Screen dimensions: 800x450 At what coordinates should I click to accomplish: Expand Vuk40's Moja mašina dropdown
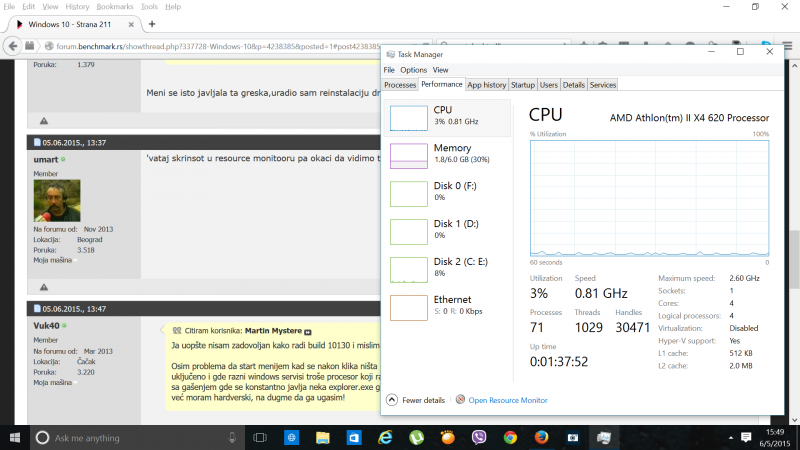pos(75,383)
